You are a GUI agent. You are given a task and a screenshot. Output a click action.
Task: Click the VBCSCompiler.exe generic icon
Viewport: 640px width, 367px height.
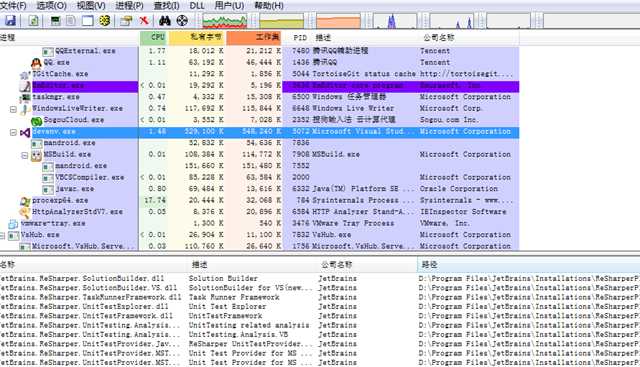[x=48, y=178]
